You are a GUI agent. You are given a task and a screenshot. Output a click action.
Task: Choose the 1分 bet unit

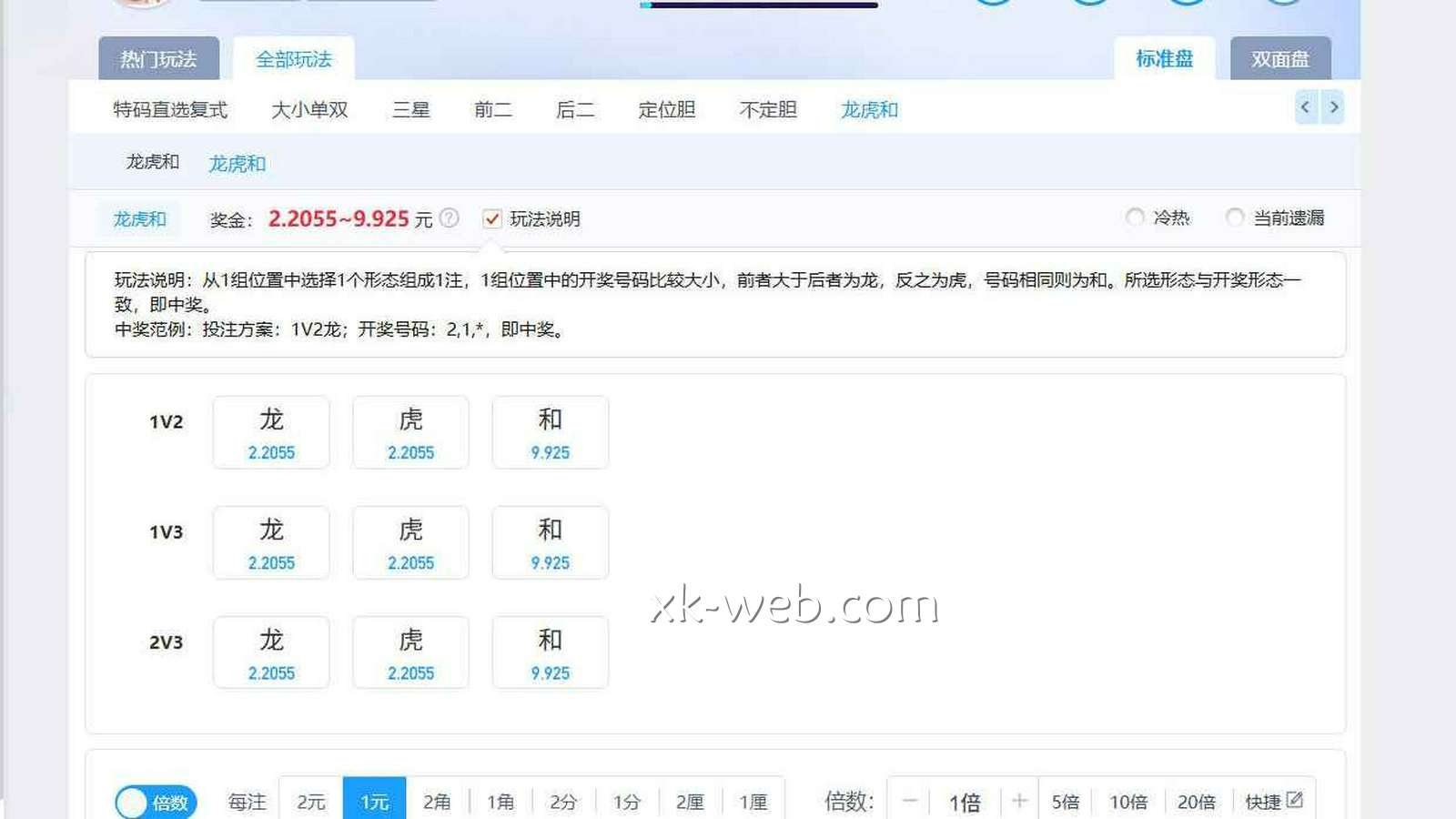(x=627, y=801)
